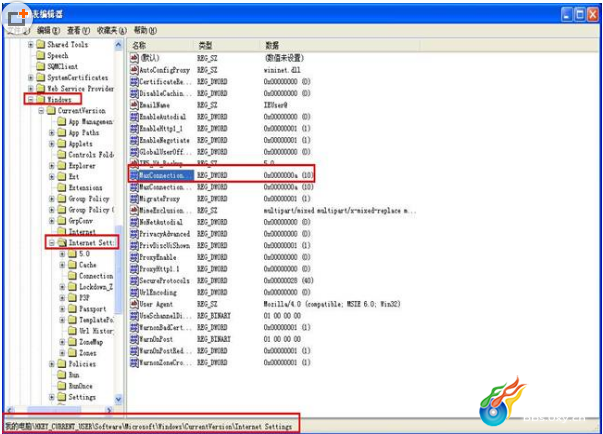This screenshot has width=603, height=434.
Task: Select the WarnonZoneCro... value name
Action: tap(165, 362)
